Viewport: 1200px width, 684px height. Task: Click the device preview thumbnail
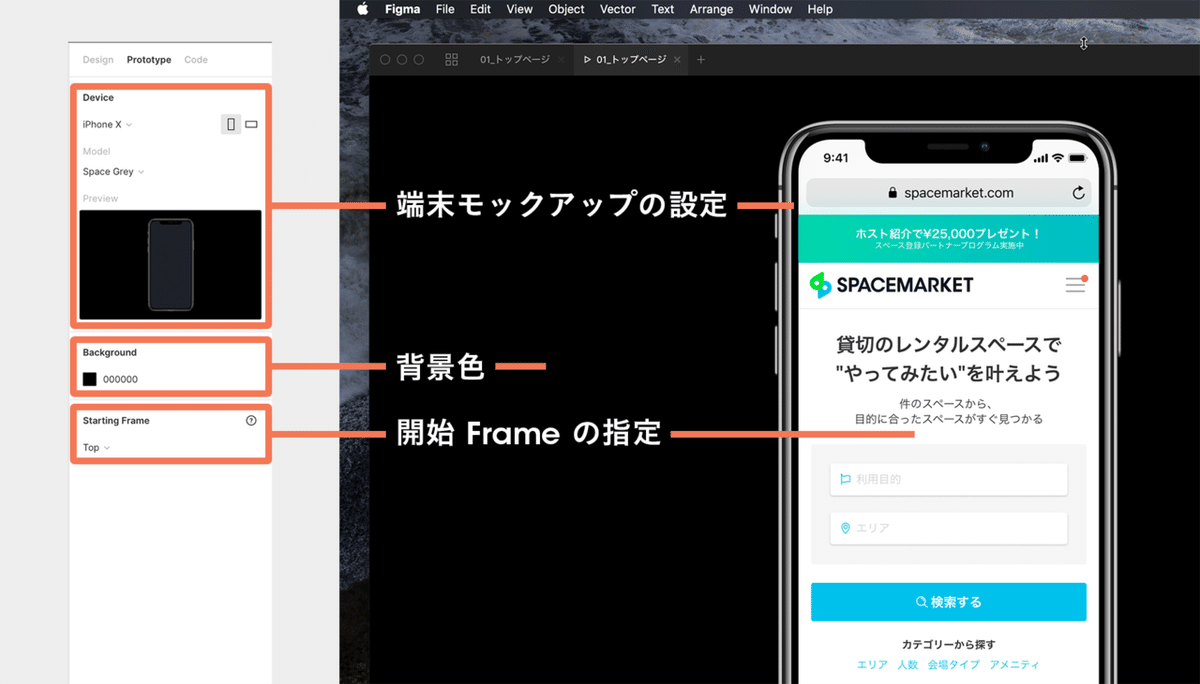pyautogui.click(x=170, y=264)
